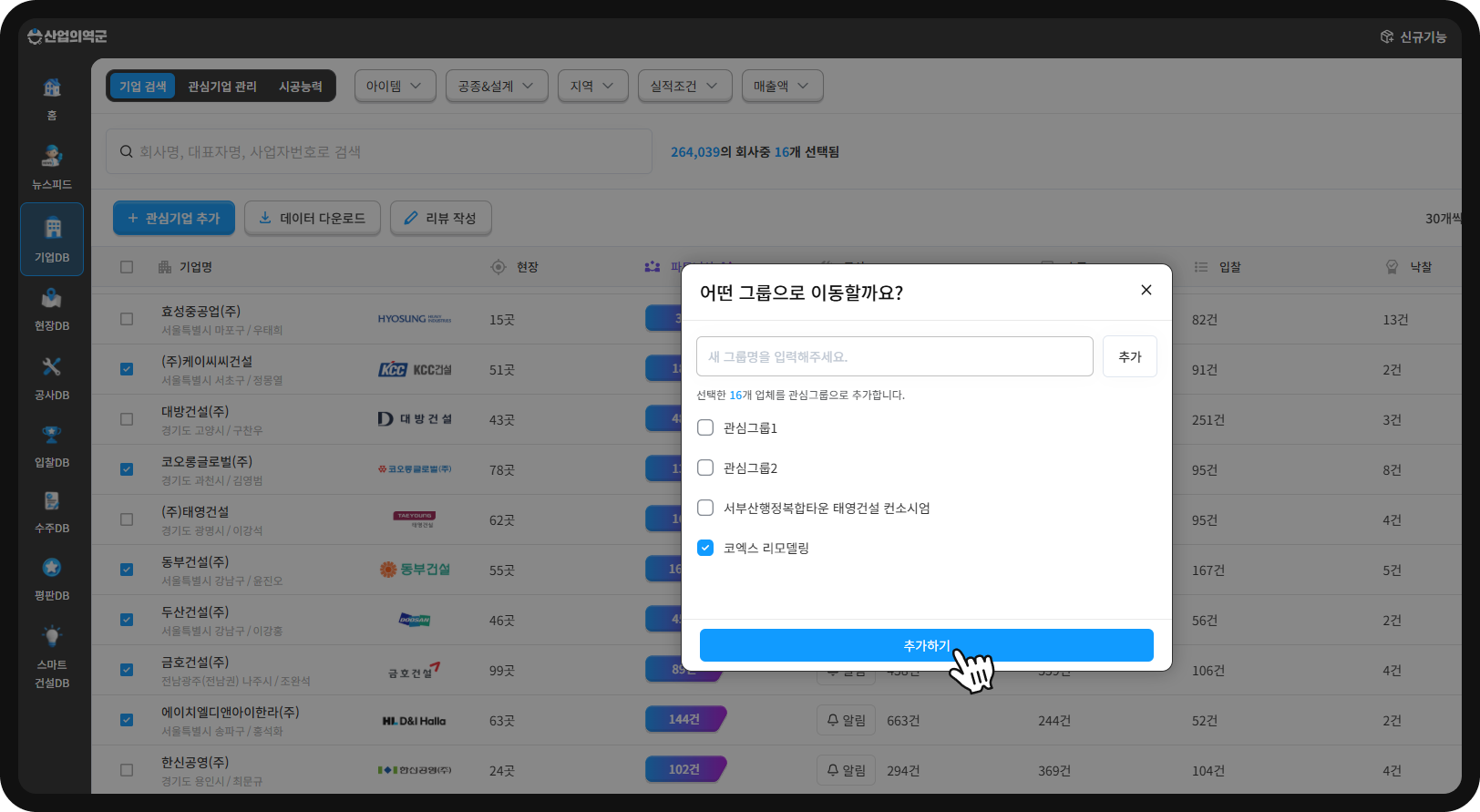1480x812 pixels.
Task: Open the 스마트 건설DB lightbulb icon
Action: click(52, 635)
